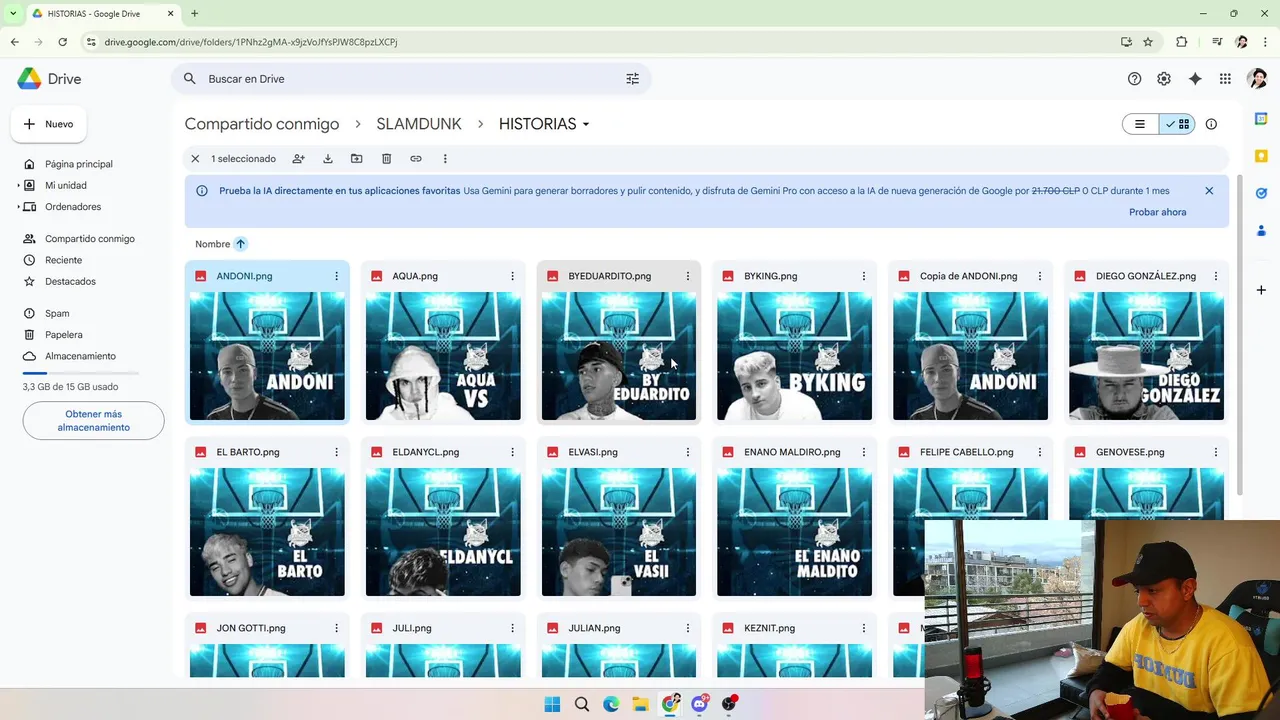
Task: Click the Nuevo button
Action: [x=48, y=124]
